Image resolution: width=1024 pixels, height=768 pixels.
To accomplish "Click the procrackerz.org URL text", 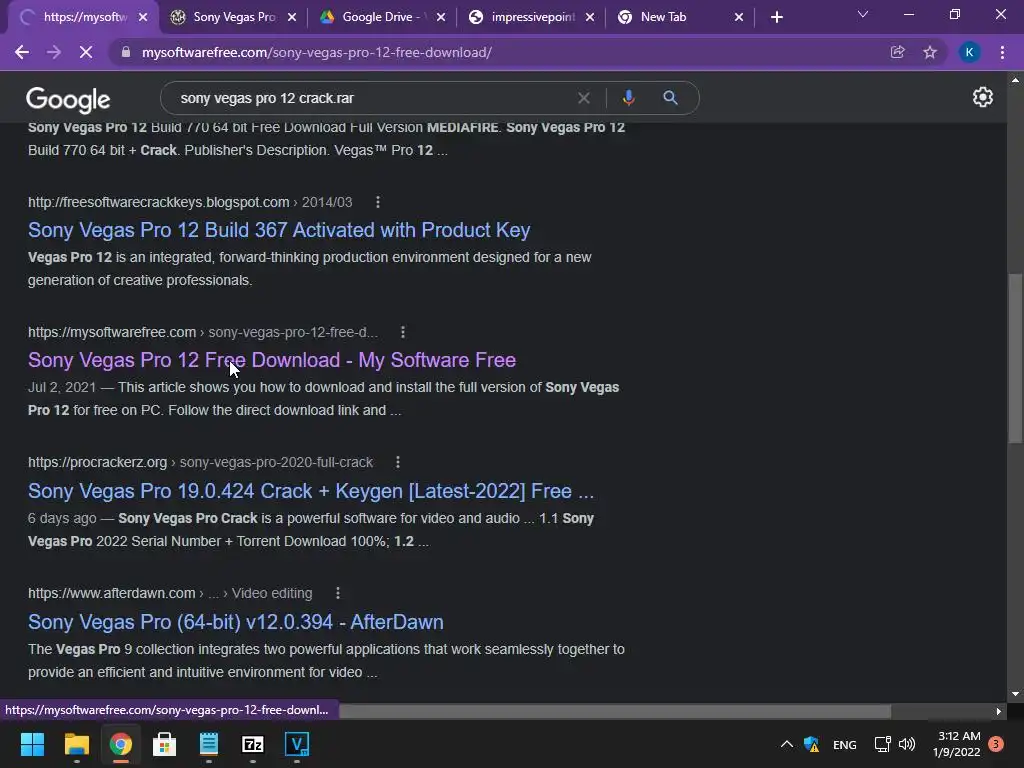I will tap(97, 462).
